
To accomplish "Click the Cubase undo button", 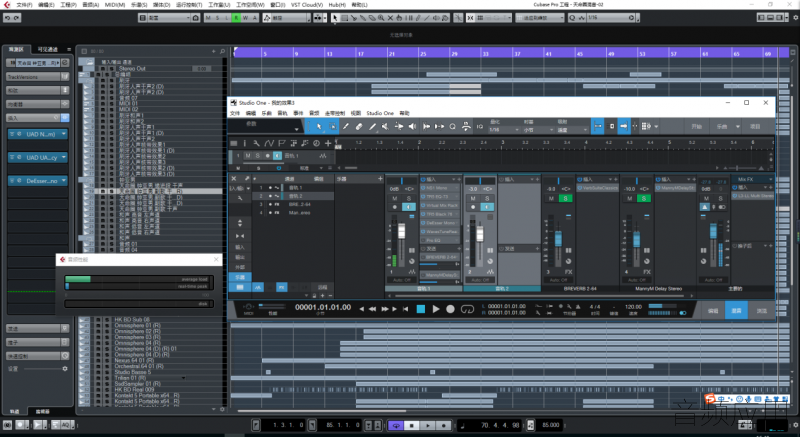I will tap(8, 18).
